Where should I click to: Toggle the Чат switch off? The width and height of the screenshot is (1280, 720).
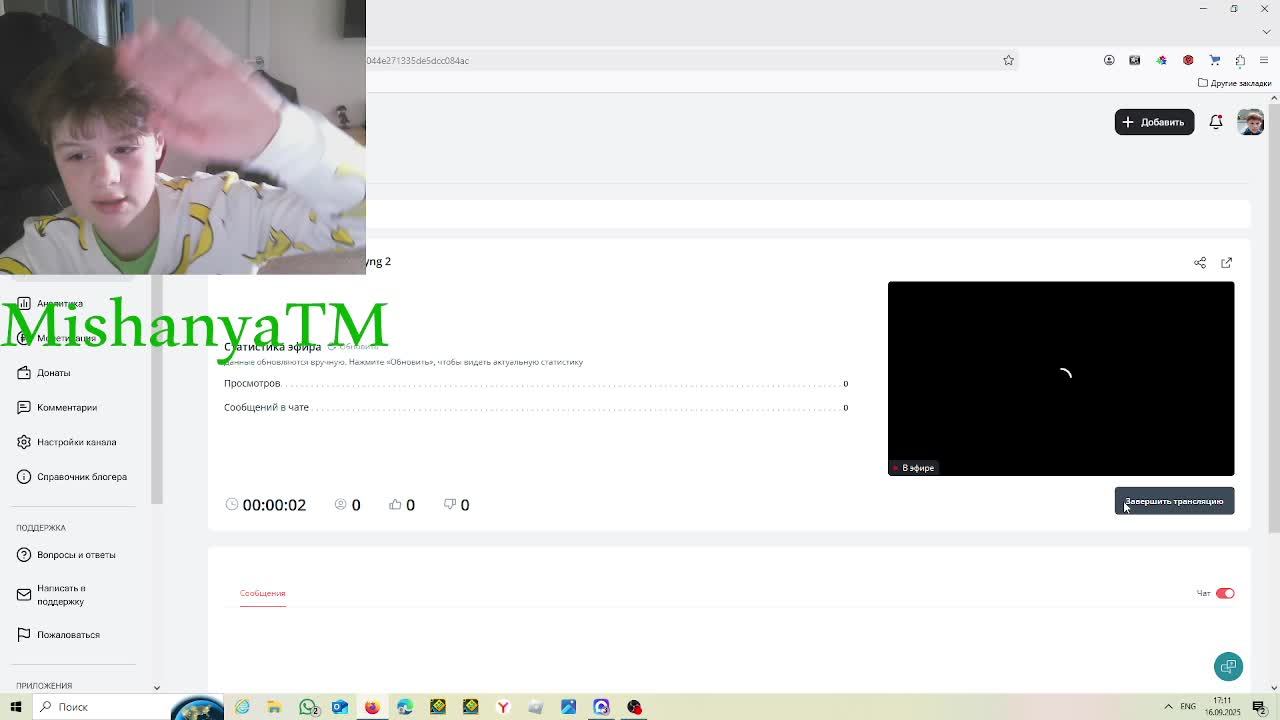click(x=1225, y=593)
